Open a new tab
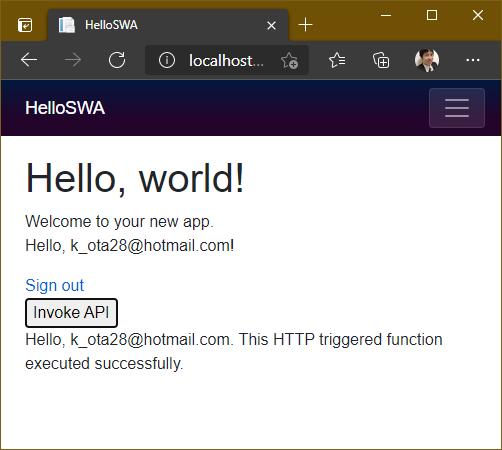 tap(305, 25)
